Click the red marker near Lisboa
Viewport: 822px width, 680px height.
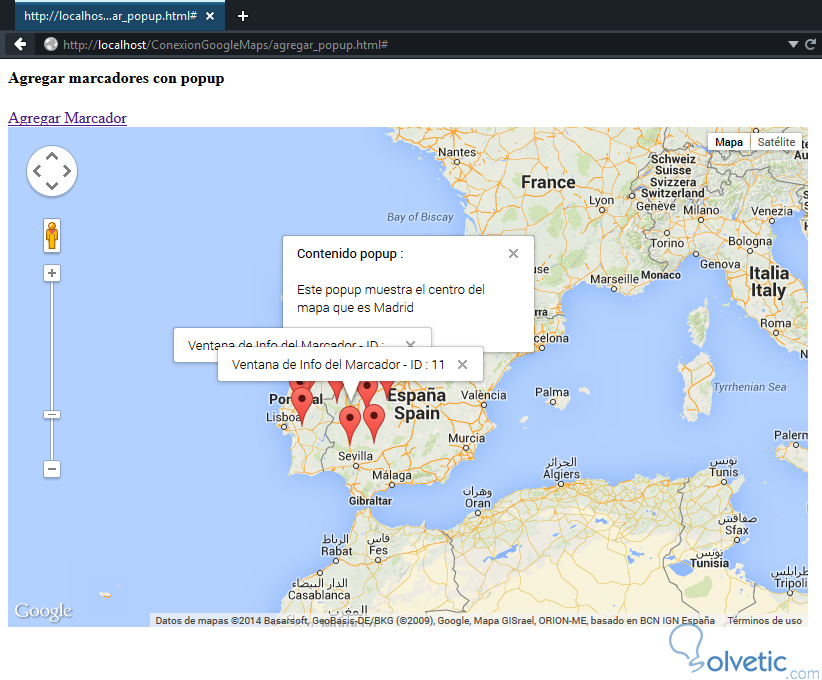pos(302,406)
